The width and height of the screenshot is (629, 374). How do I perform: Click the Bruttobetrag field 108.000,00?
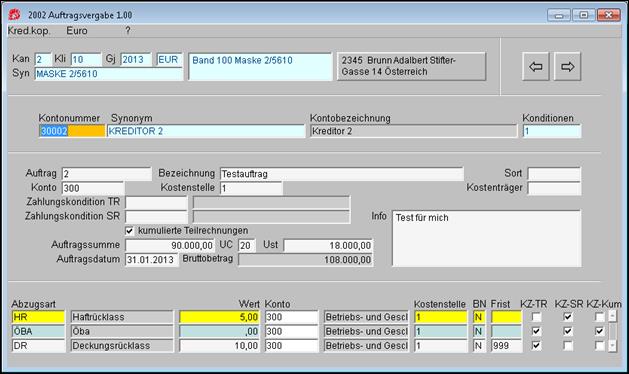pyautogui.click(x=305, y=260)
